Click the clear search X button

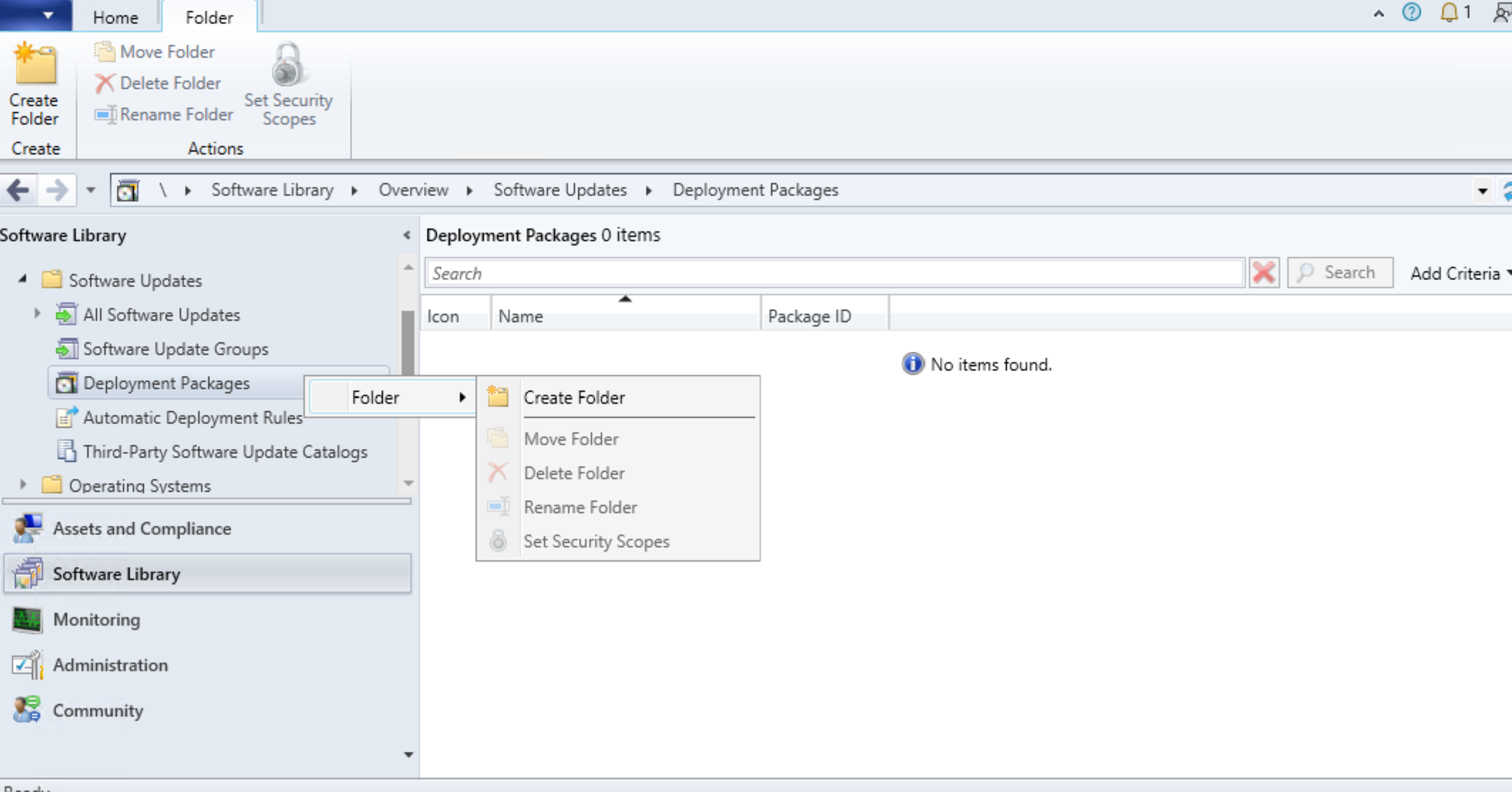(1264, 272)
